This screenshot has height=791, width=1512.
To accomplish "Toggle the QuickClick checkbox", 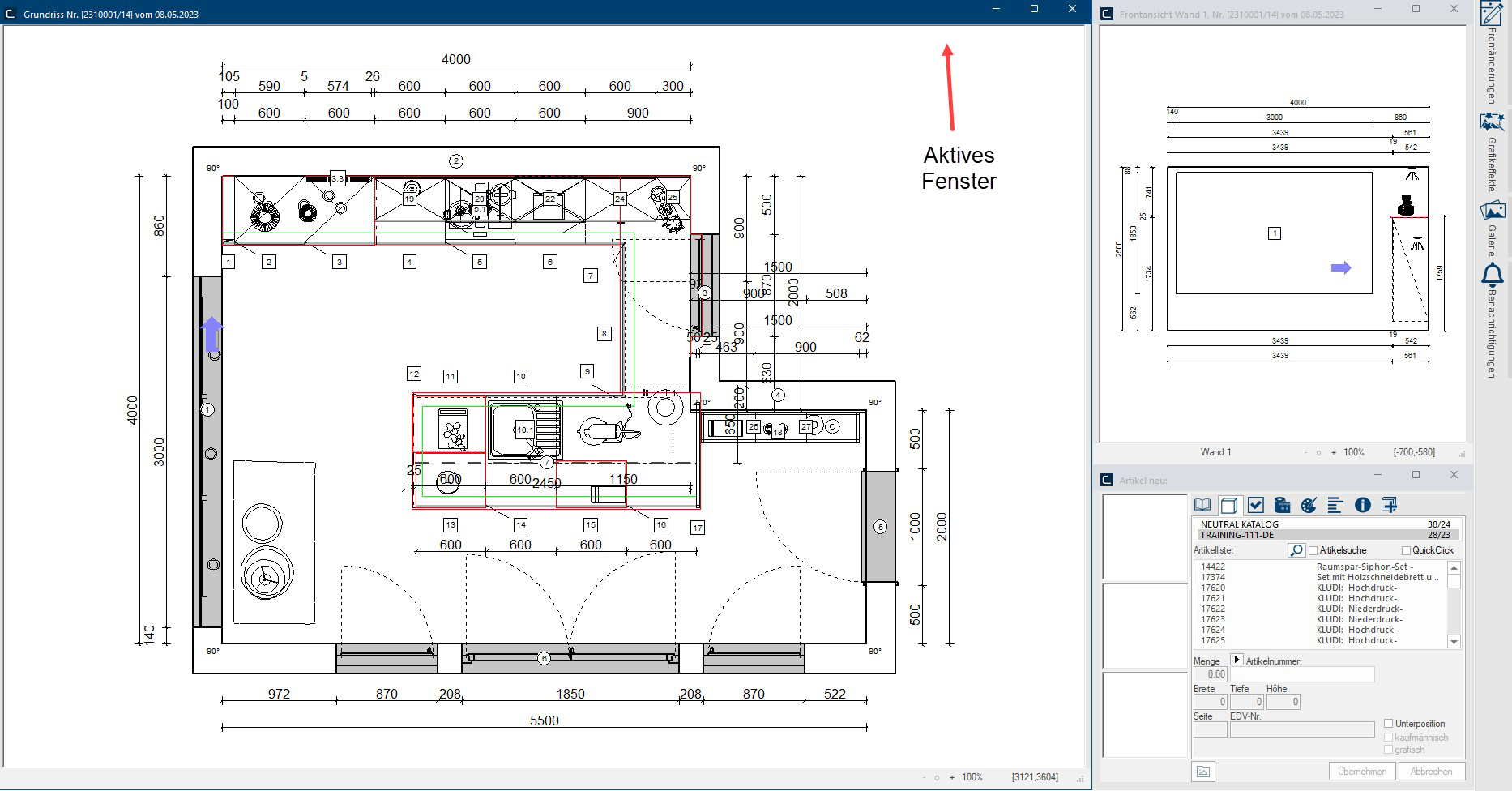I will 1406,550.
